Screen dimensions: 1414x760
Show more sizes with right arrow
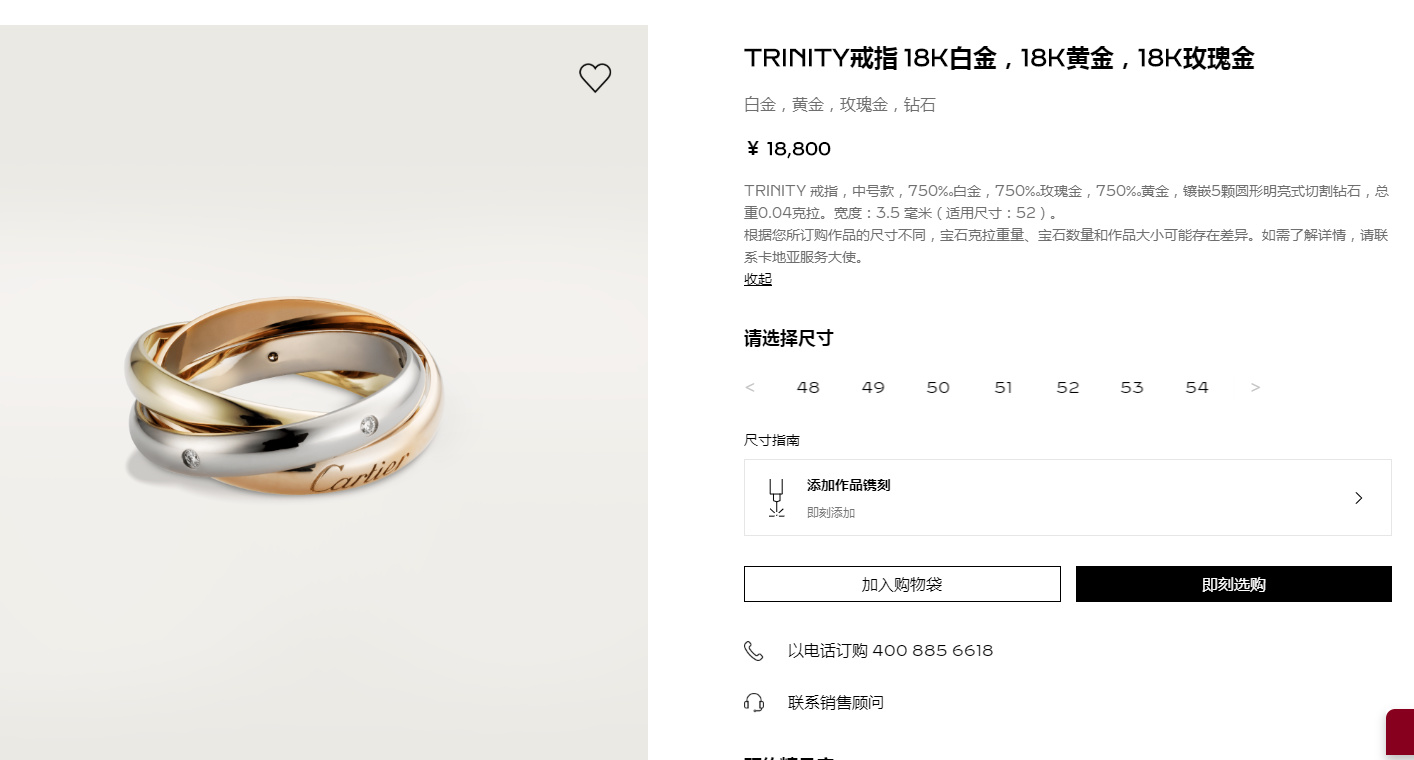click(1256, 387)
